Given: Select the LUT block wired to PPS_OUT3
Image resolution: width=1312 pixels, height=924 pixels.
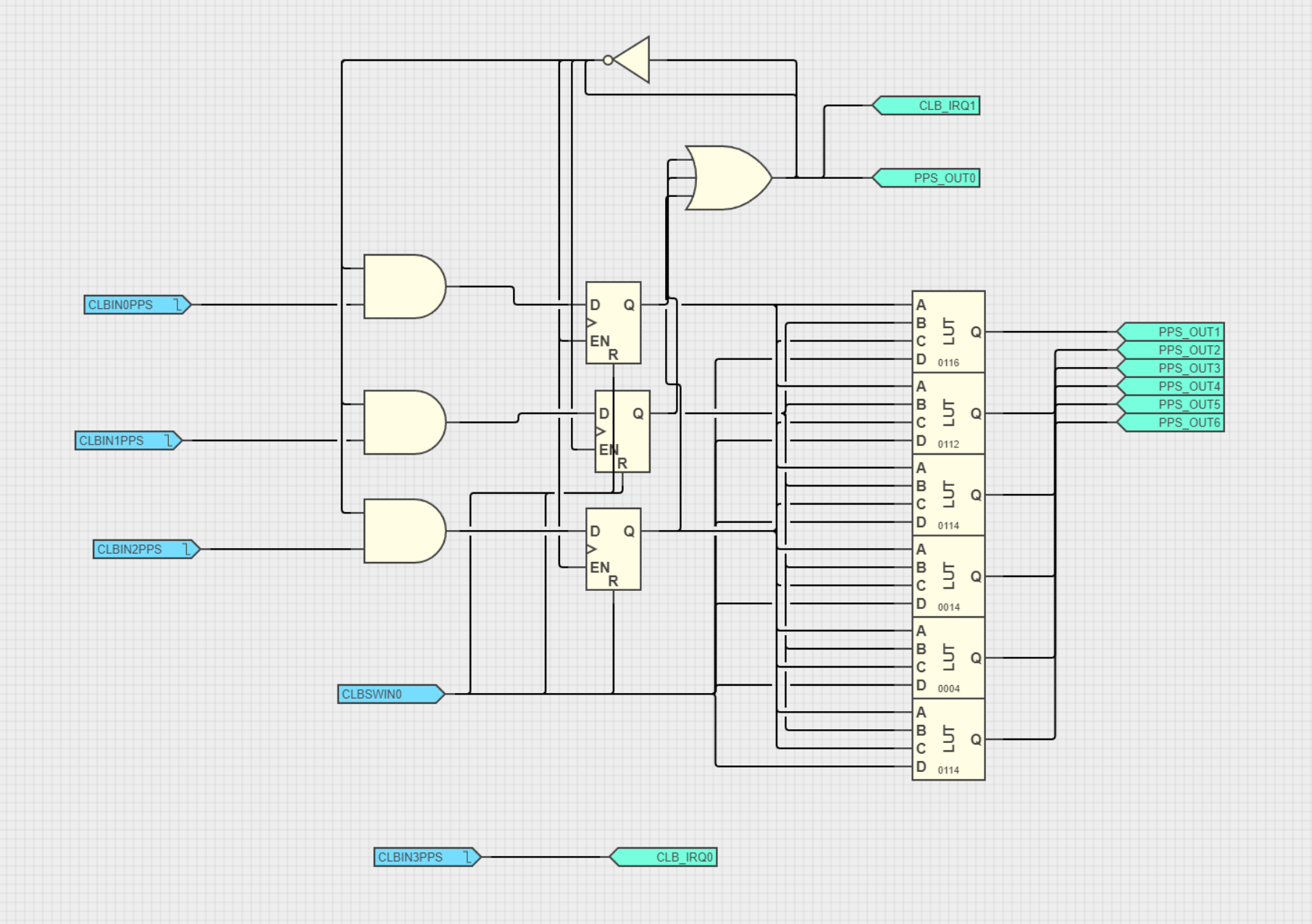Looking at the screenshot, I should point(948,495).
